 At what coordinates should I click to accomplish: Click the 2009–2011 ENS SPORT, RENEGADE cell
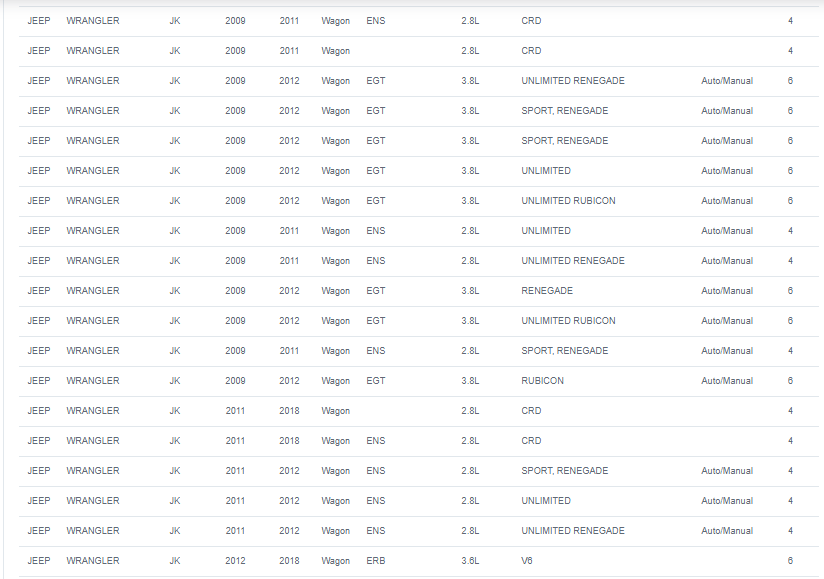tap(564, 350)
